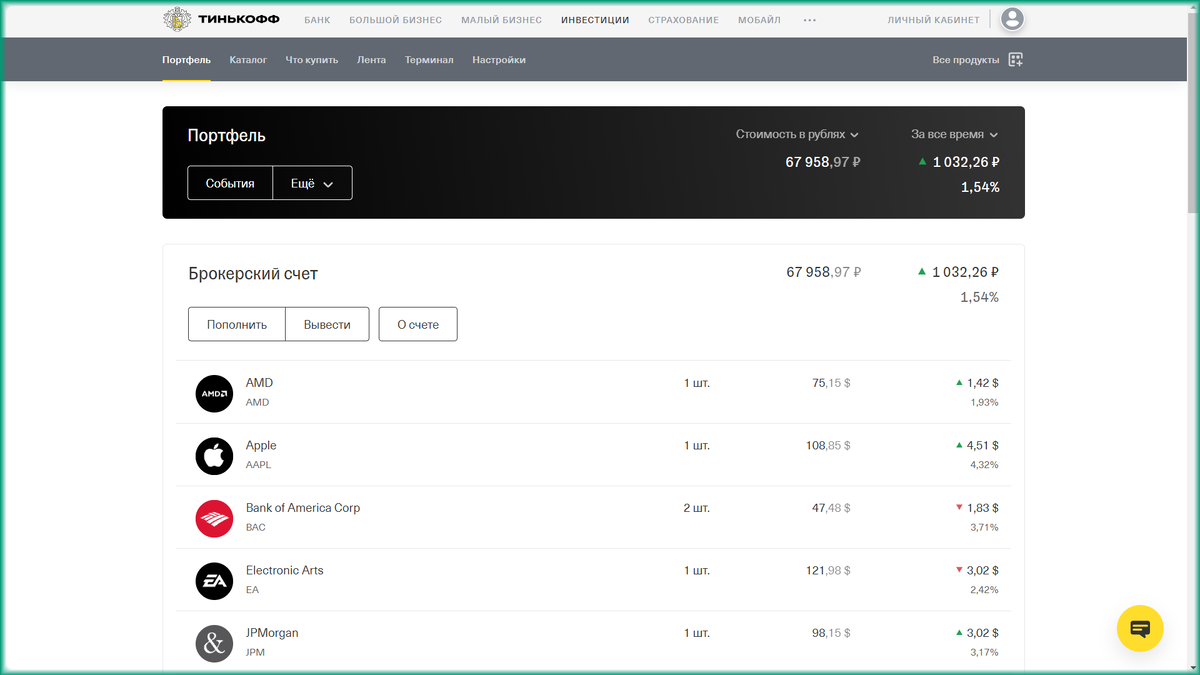
Task: Click Electronic Arts price 121,98 $
Action: 828,571
